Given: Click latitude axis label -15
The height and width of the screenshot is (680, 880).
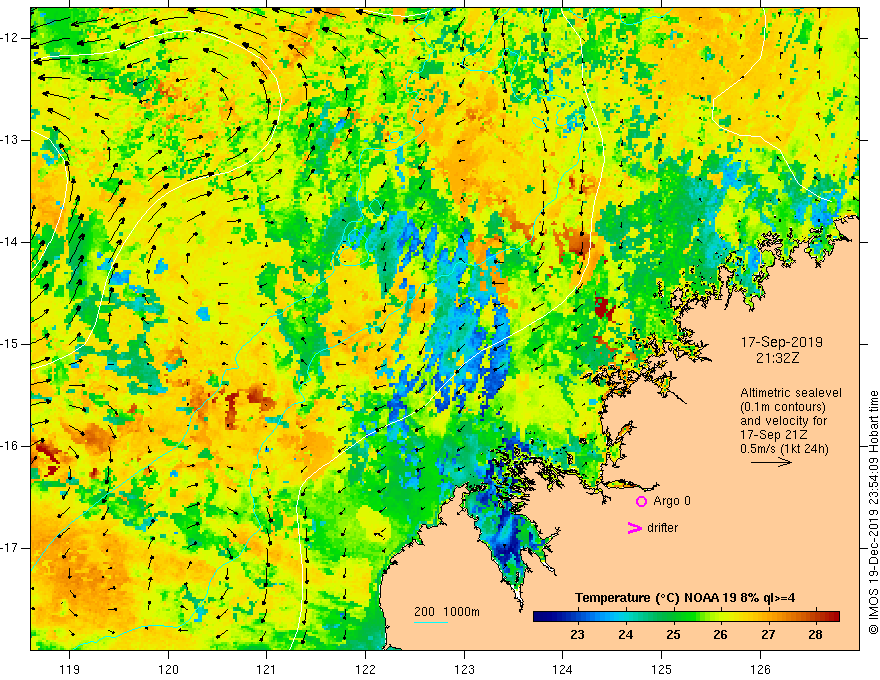Looking at the screenshot, I should point(11,344).
